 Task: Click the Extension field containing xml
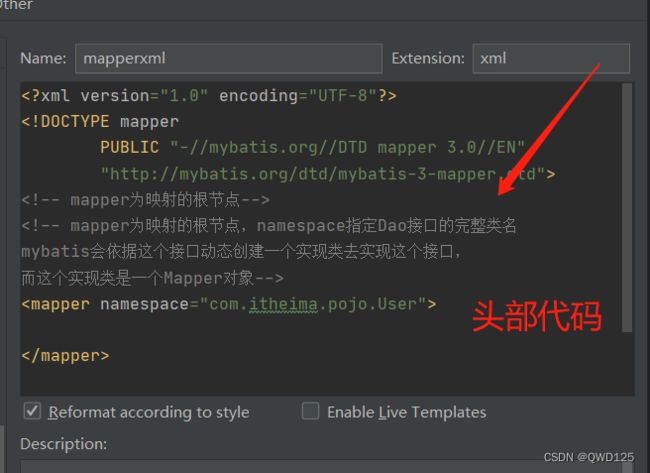click(550, 59)
